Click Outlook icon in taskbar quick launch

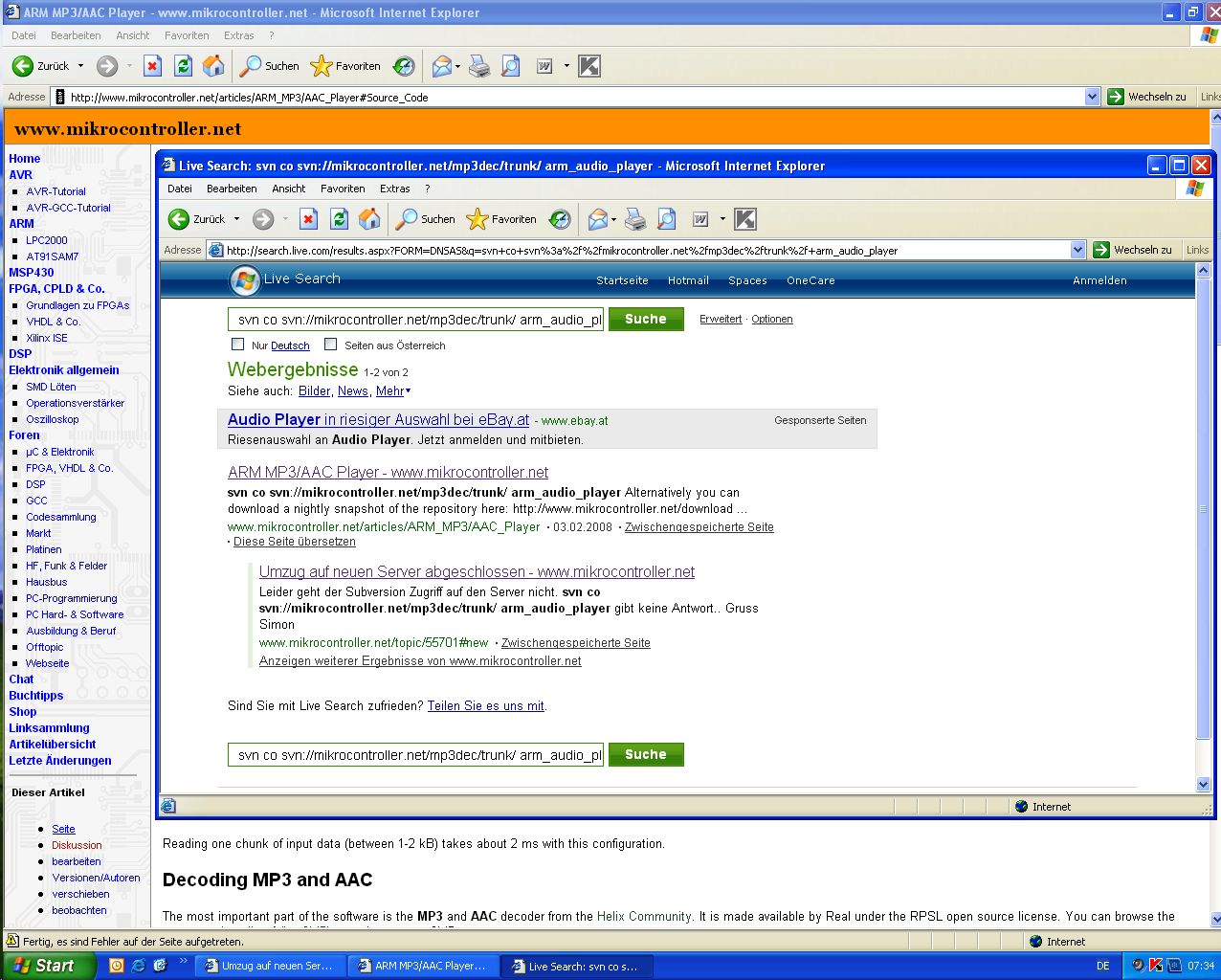(117, 966)
